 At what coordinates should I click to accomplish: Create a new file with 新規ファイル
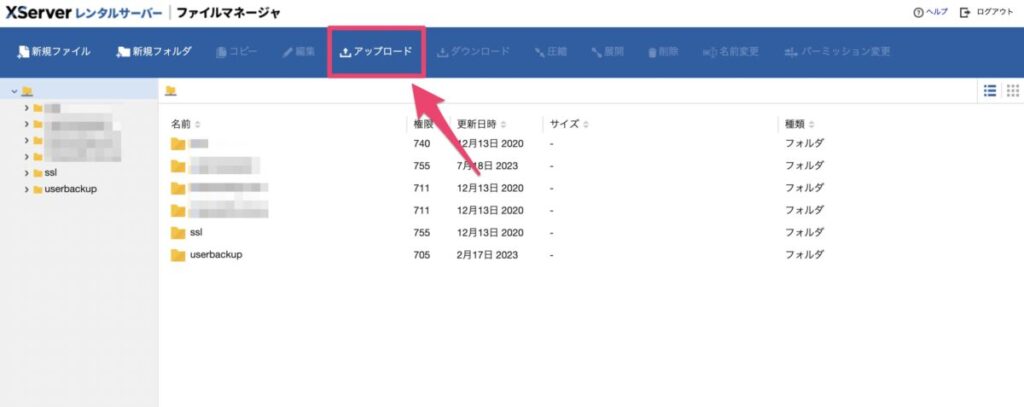54,51
